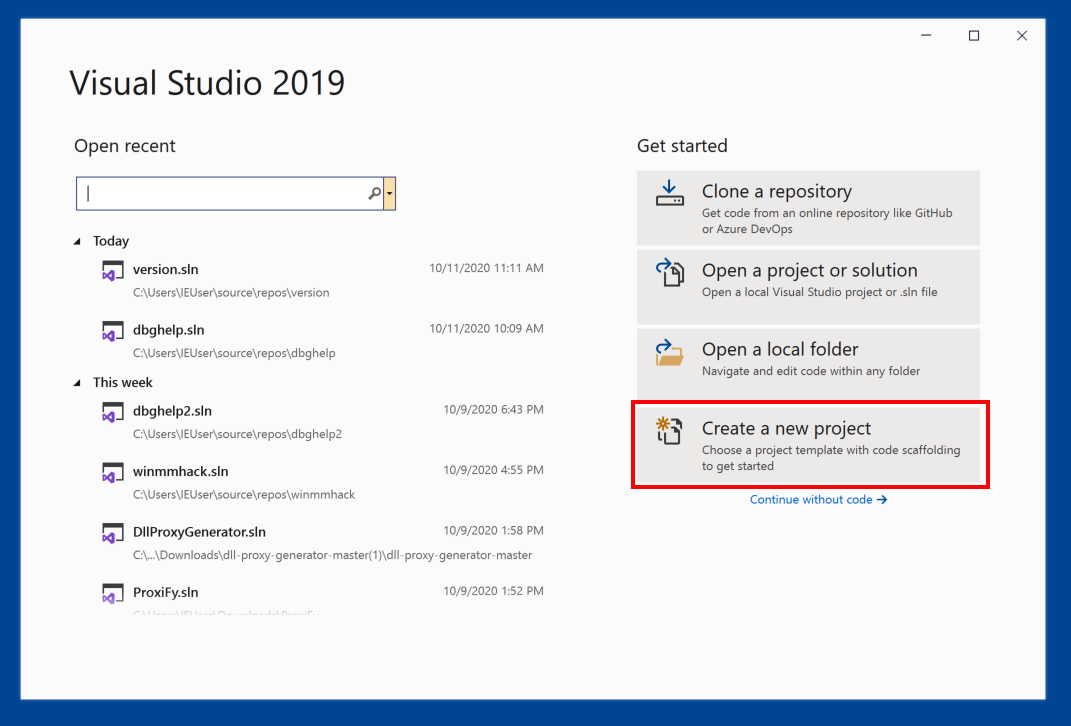
Task: Click the ProxiFy.sln solution icon
Action: point(113,594)
